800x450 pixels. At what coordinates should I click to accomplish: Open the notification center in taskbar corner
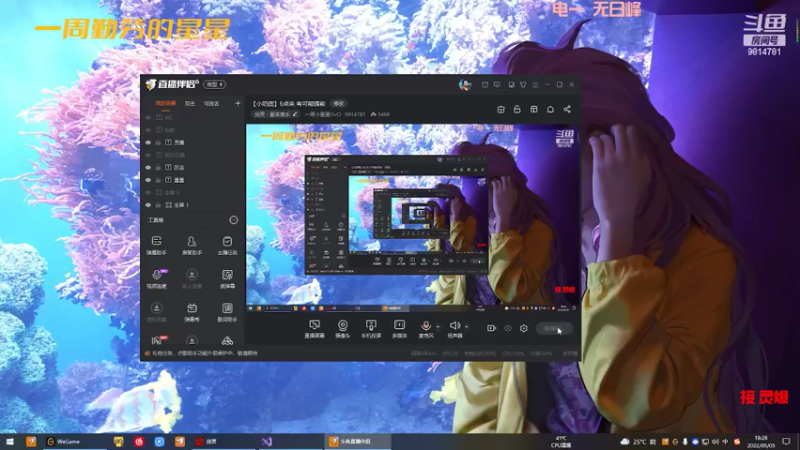point(786,442)
